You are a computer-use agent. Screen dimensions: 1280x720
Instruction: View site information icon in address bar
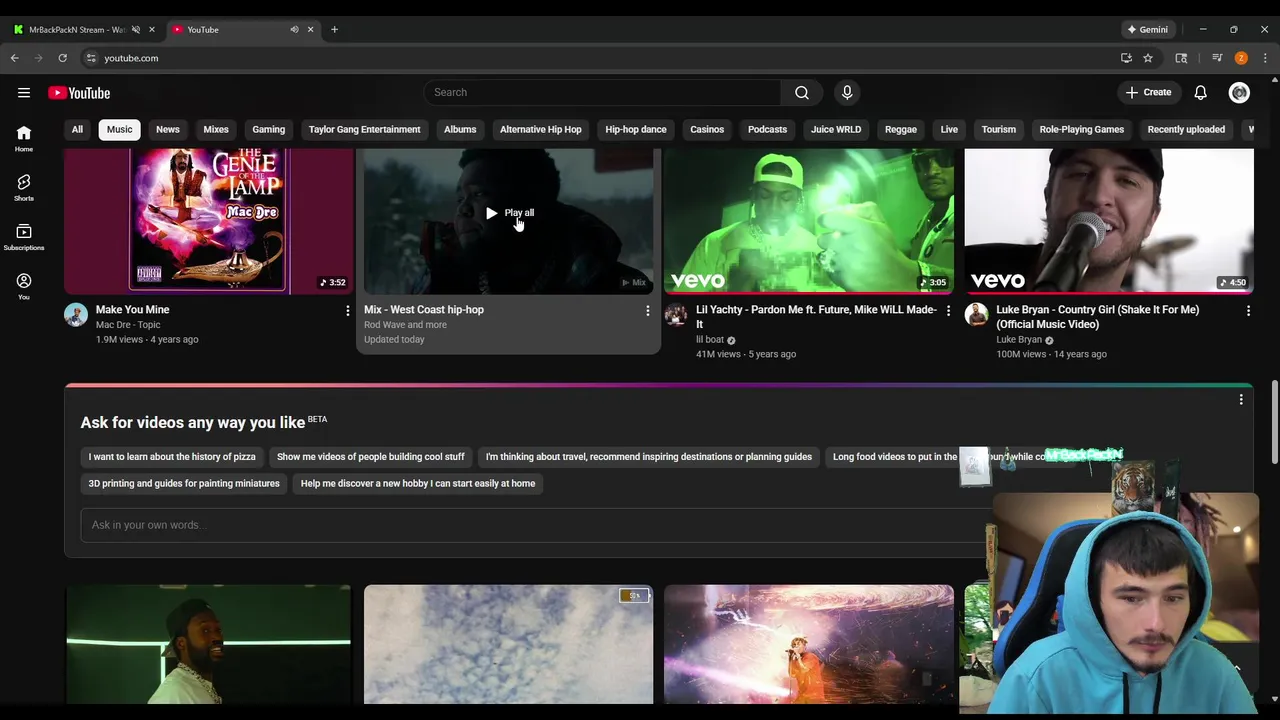[x=91, y=58]
